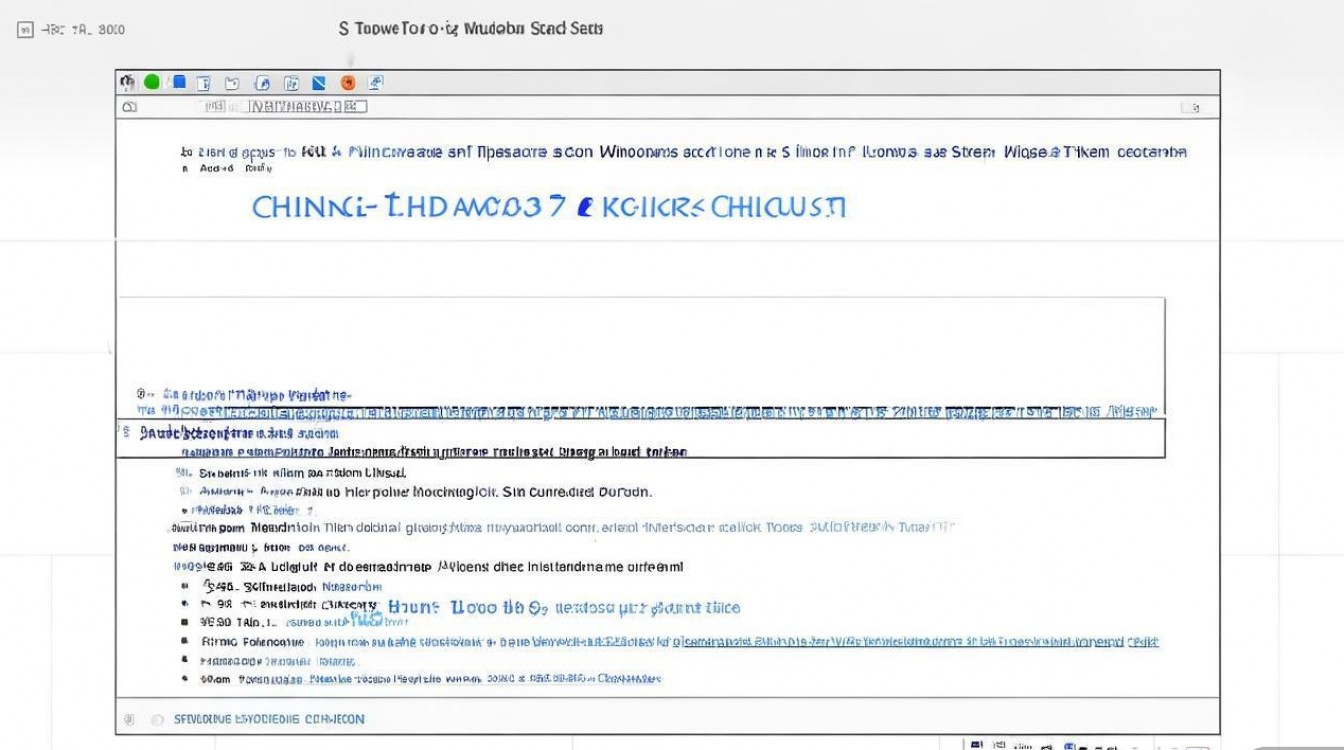The height and width of the screenshot is (750, 1344).
Task: Click the green circle icon in the toolbar
Action: coord(152,83)
